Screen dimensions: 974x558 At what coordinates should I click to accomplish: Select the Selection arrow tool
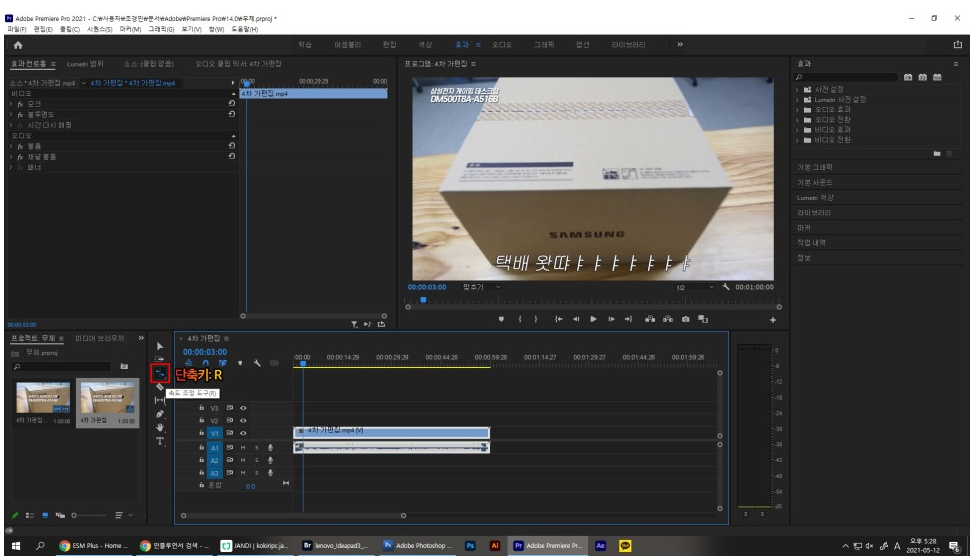point(160,346)
